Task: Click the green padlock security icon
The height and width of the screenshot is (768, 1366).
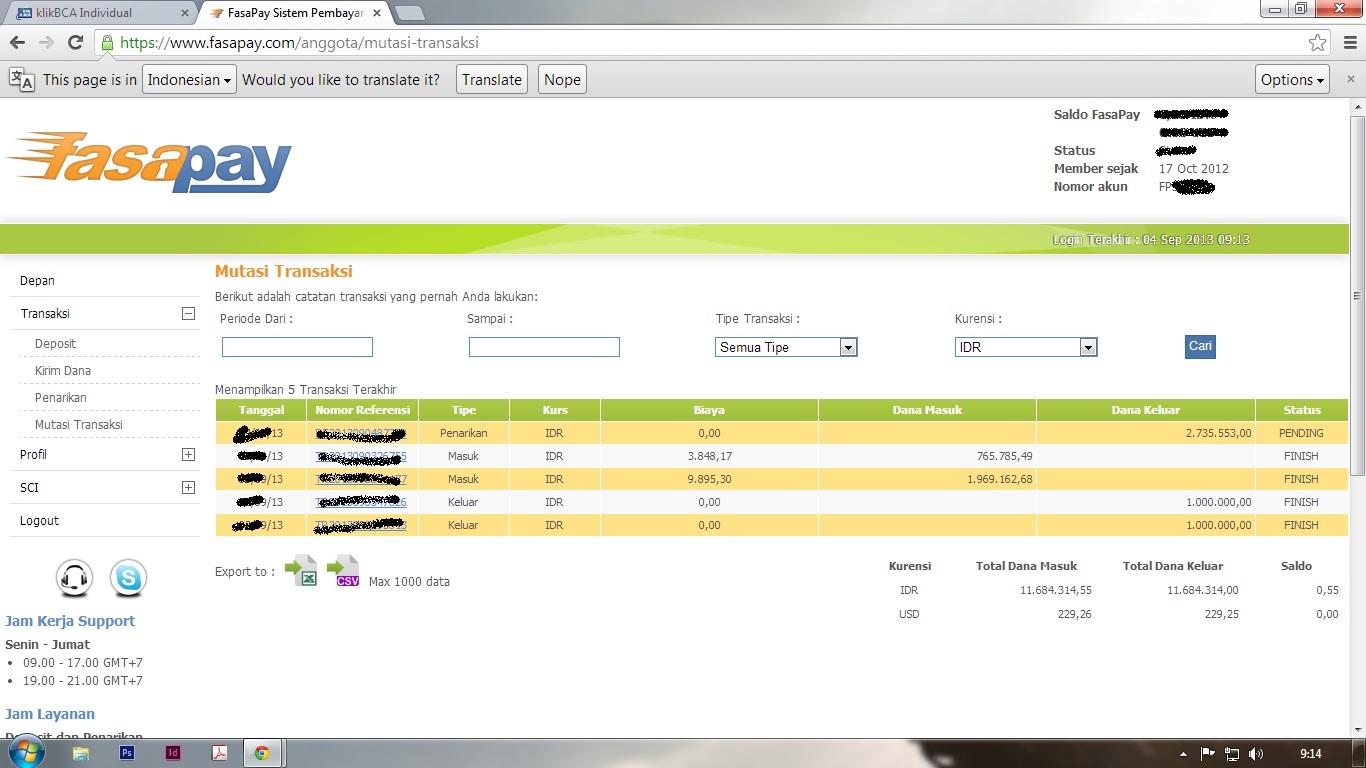Action: (x=107, y=43)
